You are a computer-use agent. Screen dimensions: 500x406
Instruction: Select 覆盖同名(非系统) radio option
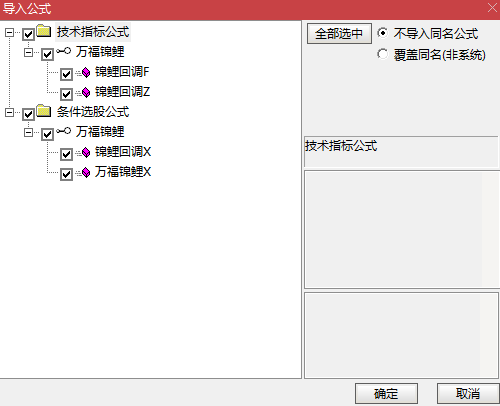(383, 54)
